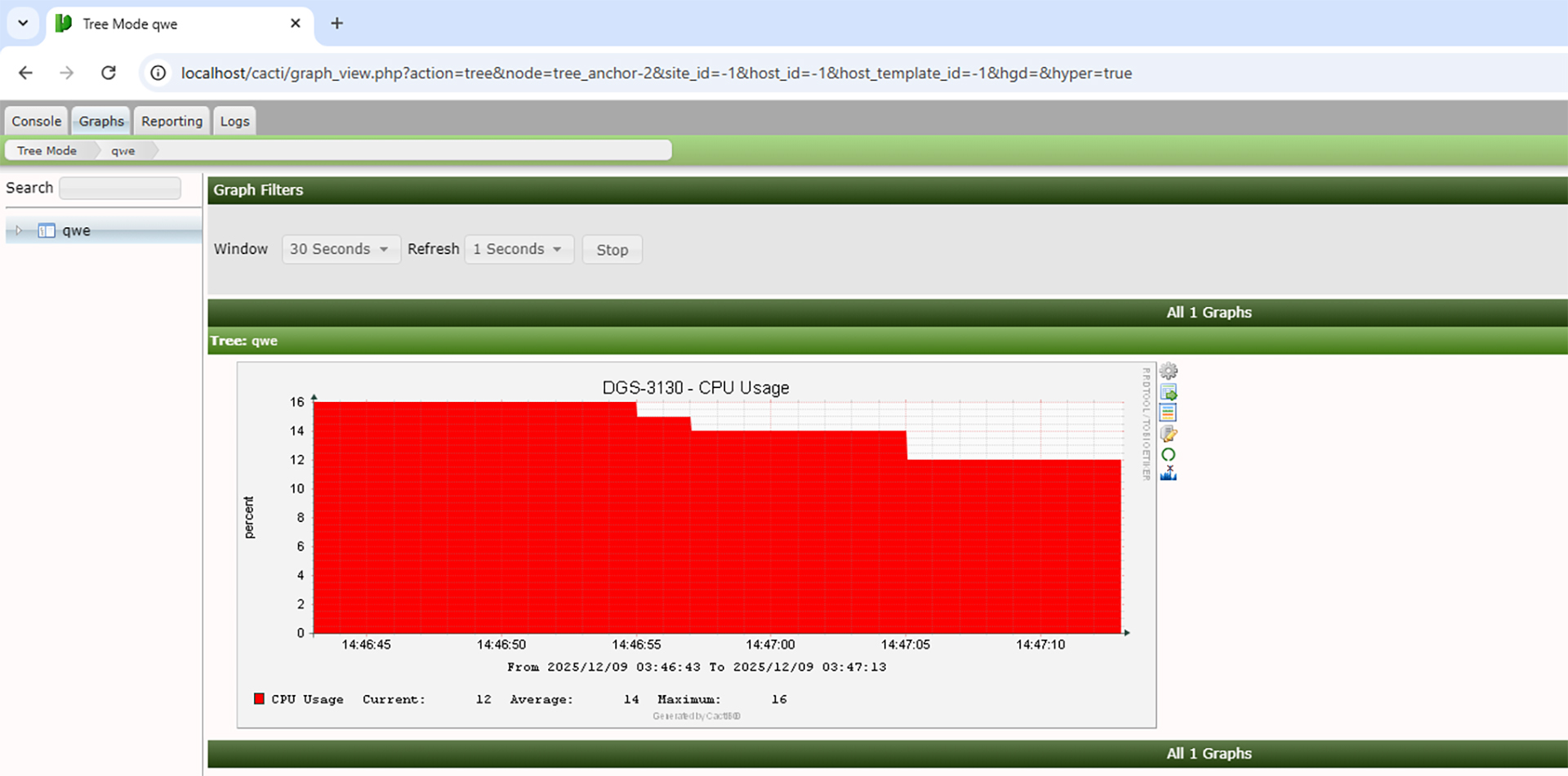Go back using the browser back arrow

[x=25, y=73]
